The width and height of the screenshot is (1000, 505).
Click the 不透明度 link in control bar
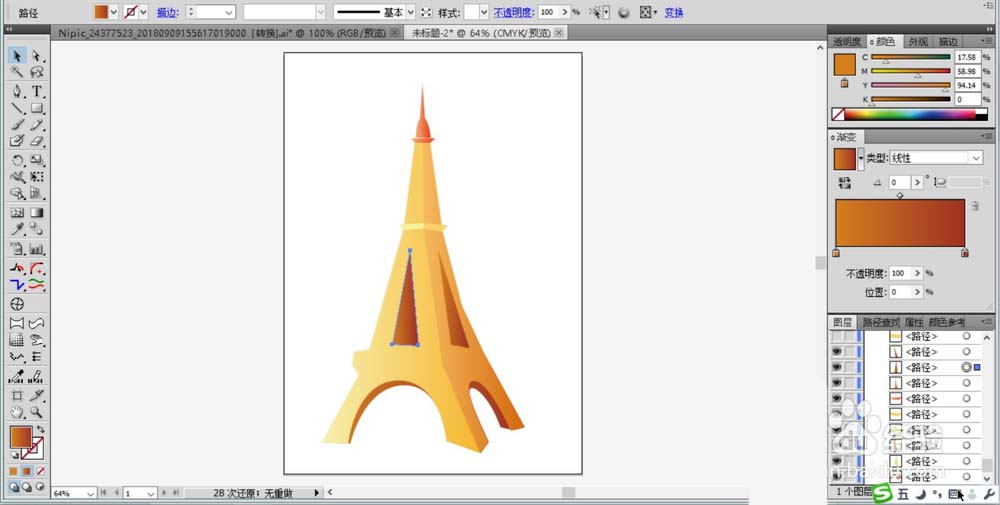pos(513,12)
